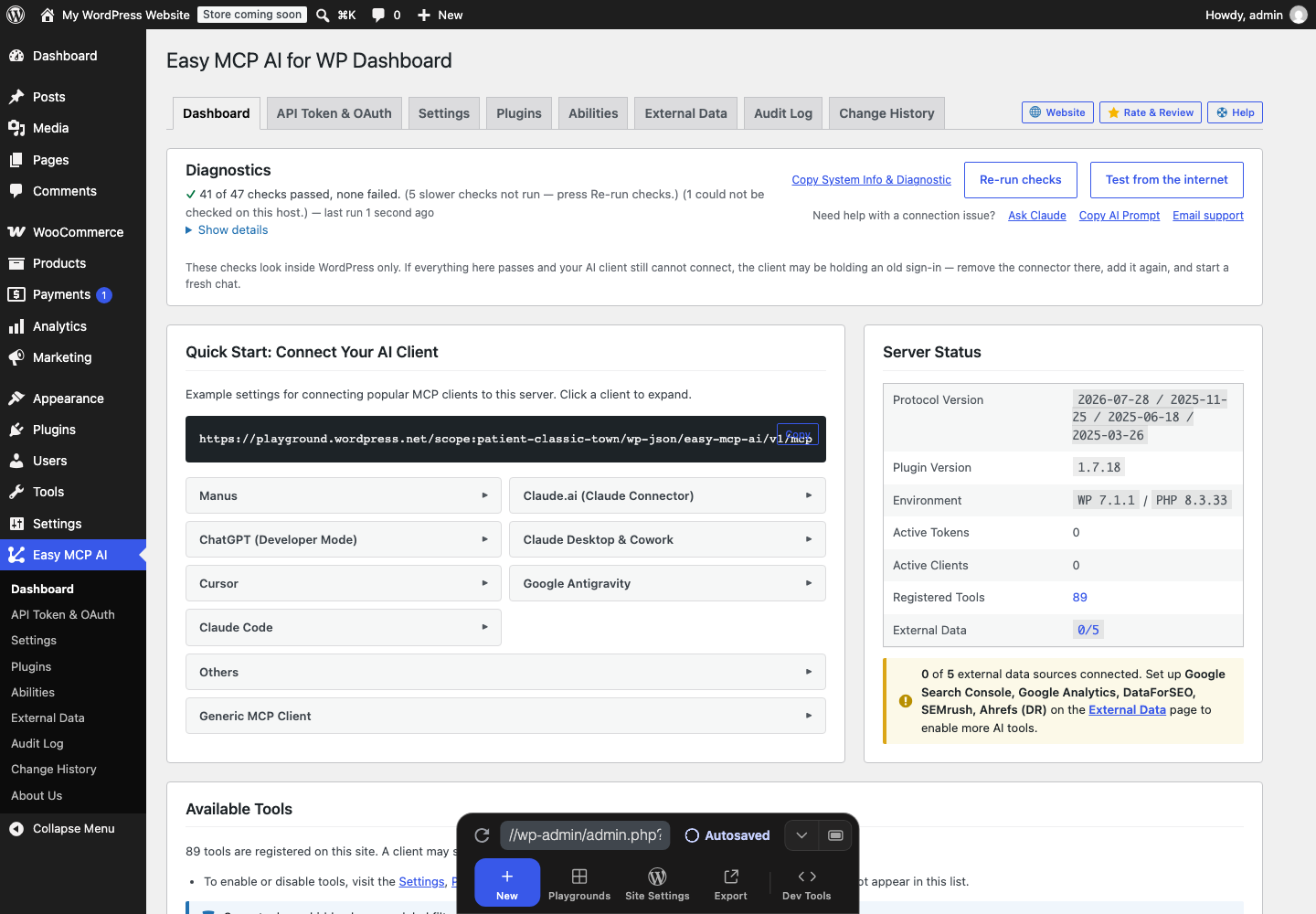Copy the MCP endpoint URL with Copy button
Image resolution: width=1316 pixels, height=914 pixels.
(x=798, y=434)
